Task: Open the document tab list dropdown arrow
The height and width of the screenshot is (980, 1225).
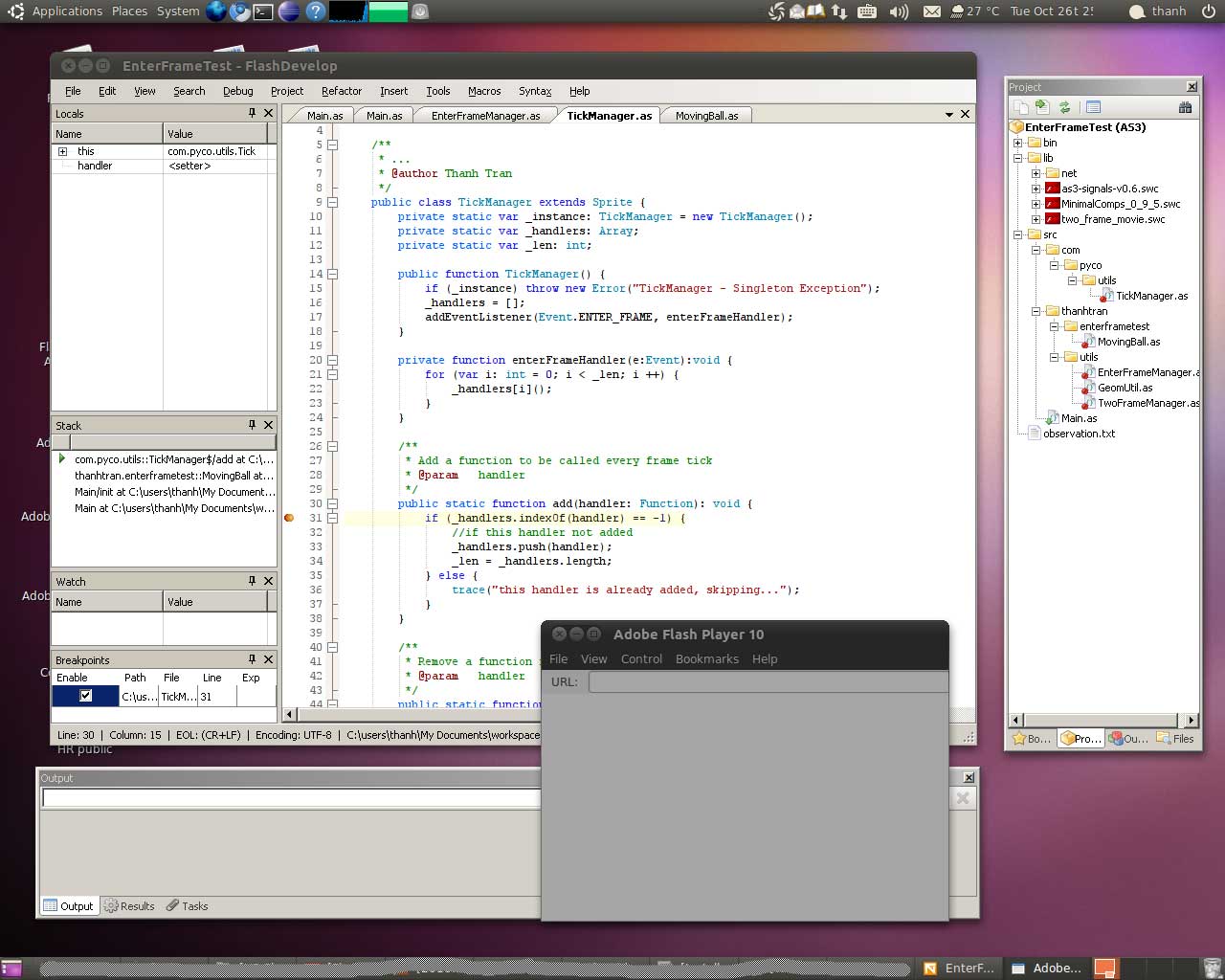Action: tap(949, 115)
